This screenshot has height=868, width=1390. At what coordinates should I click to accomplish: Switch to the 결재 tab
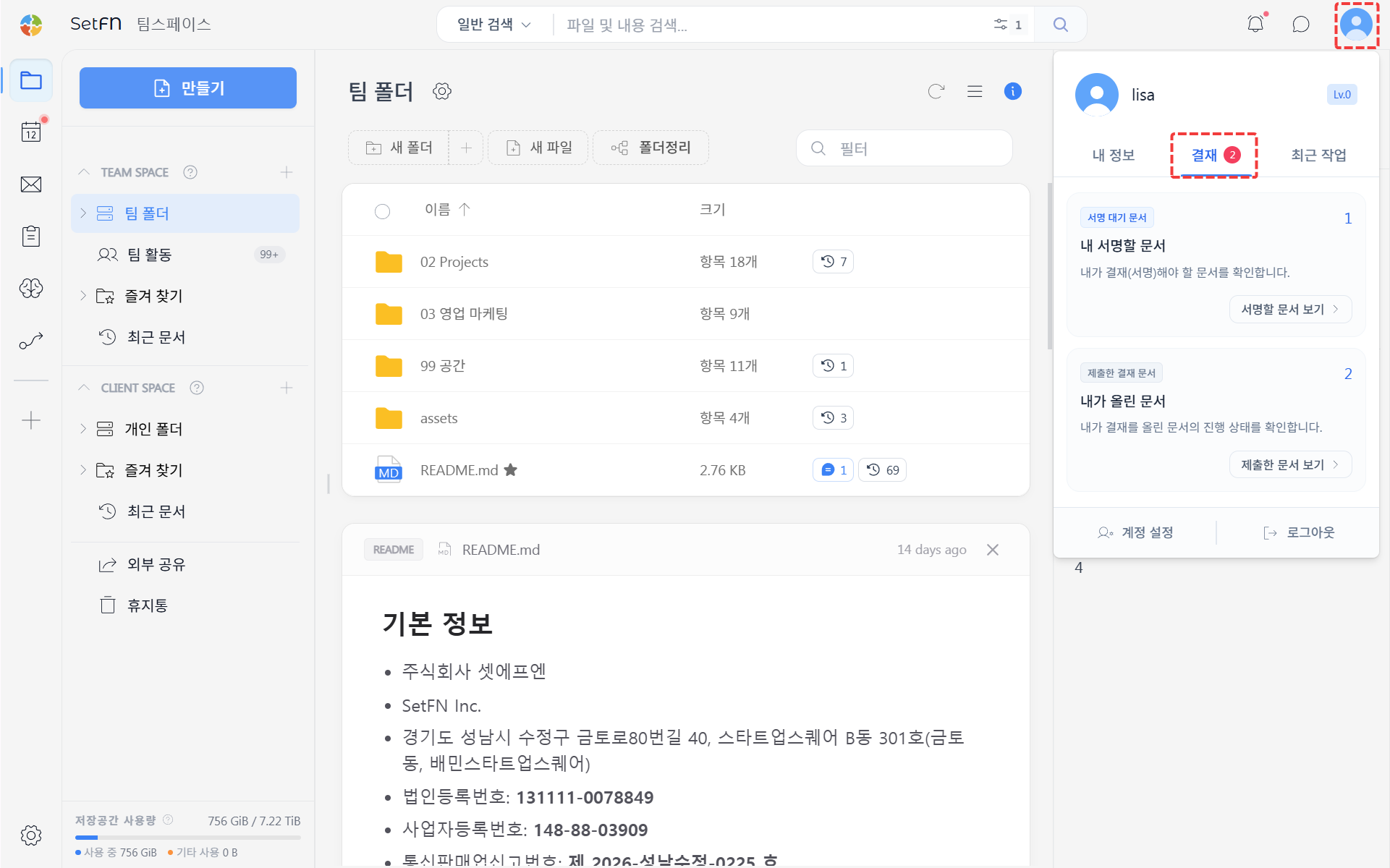(1215, 155)
